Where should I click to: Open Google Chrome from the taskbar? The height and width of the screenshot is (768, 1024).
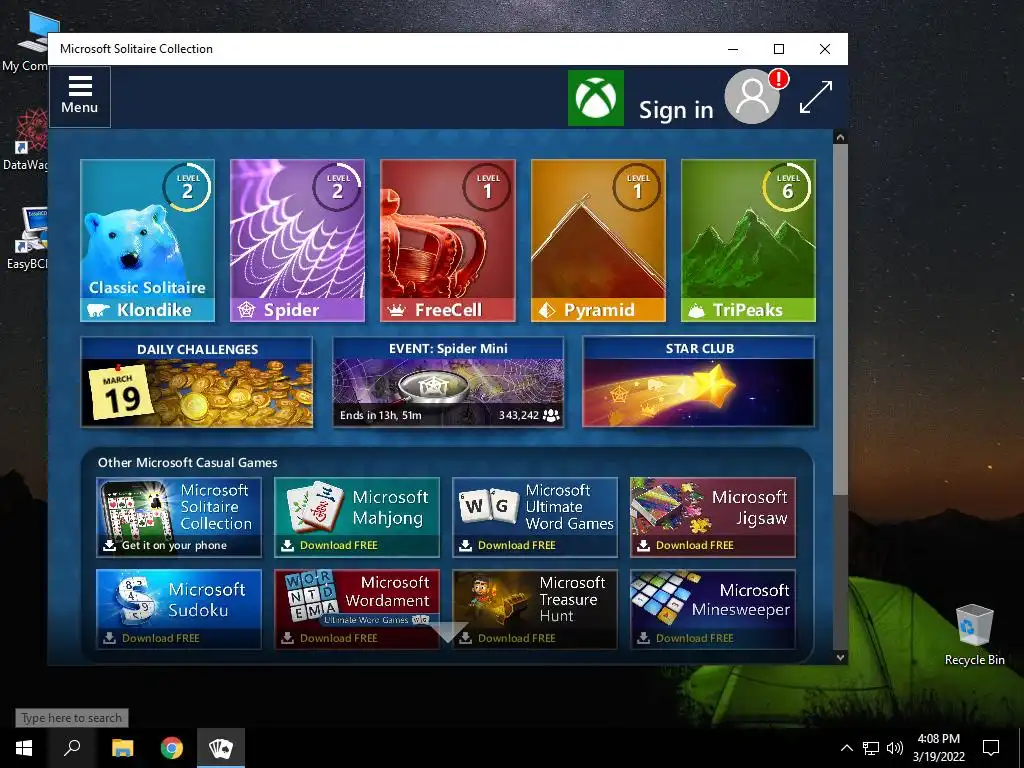(172, 748)
